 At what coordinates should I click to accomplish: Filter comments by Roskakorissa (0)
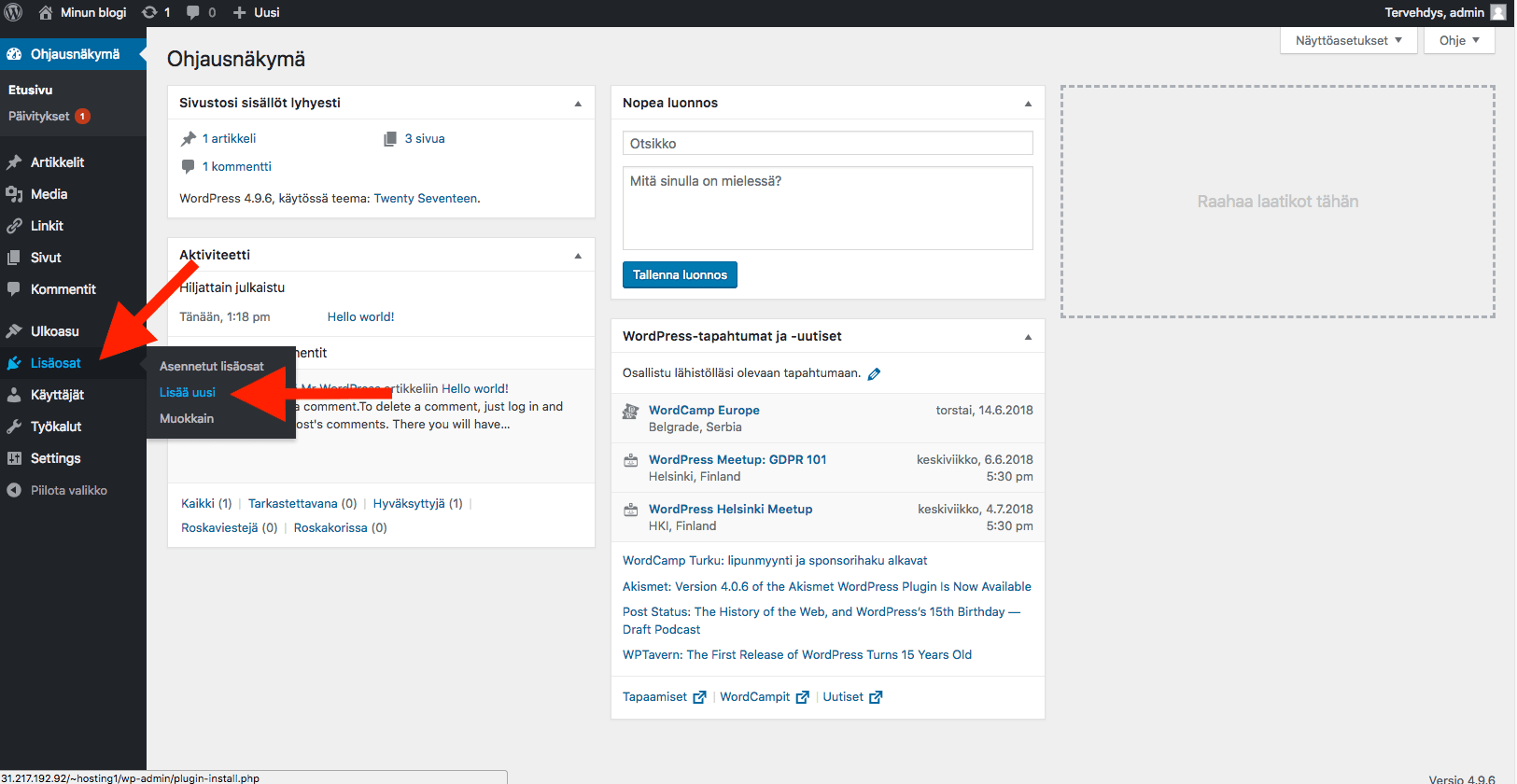(x=340, y=527)
